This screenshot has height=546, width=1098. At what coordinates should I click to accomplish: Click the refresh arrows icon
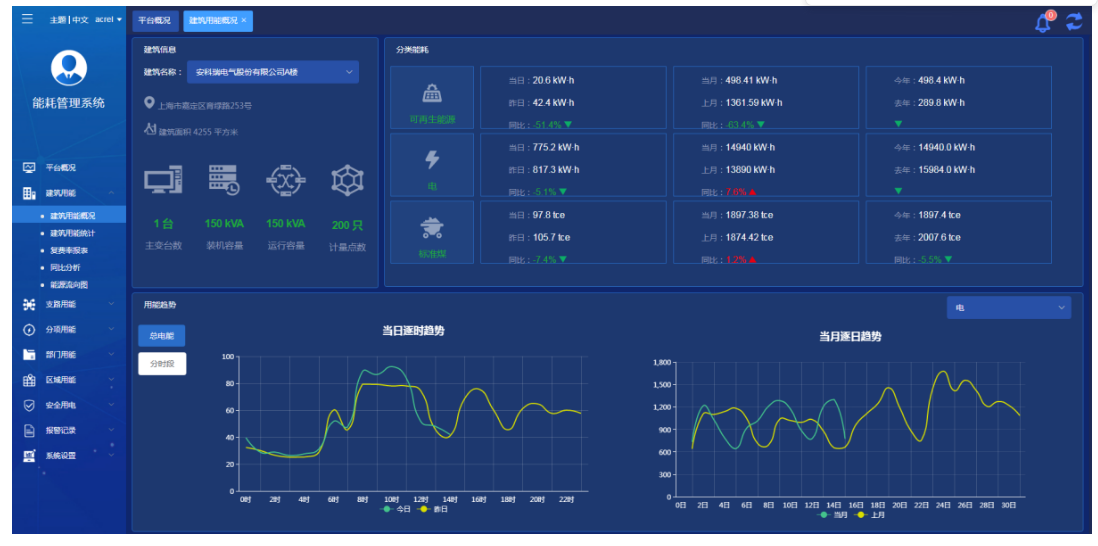(x=1074, y=21)
